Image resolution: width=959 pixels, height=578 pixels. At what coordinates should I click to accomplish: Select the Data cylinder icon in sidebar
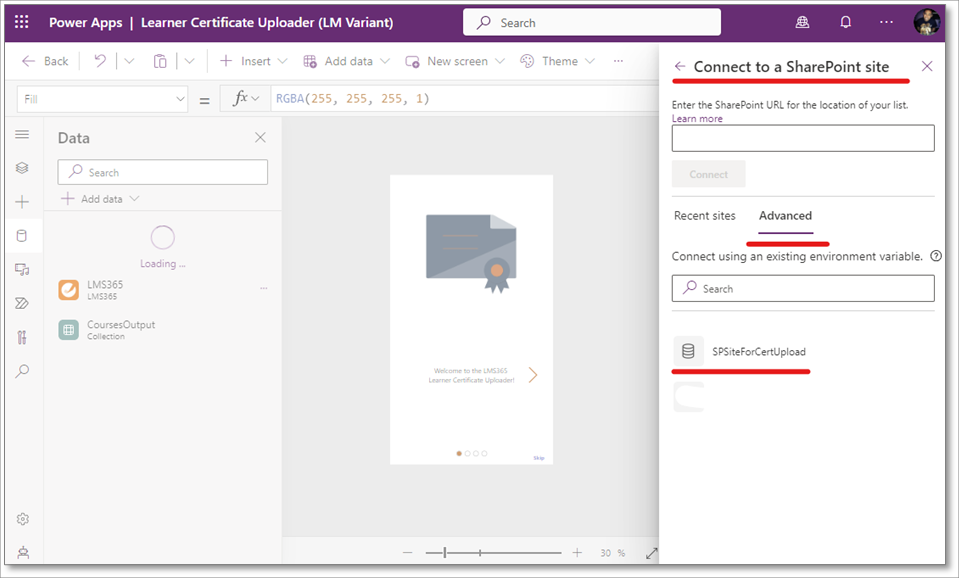(x=22, y=236)
